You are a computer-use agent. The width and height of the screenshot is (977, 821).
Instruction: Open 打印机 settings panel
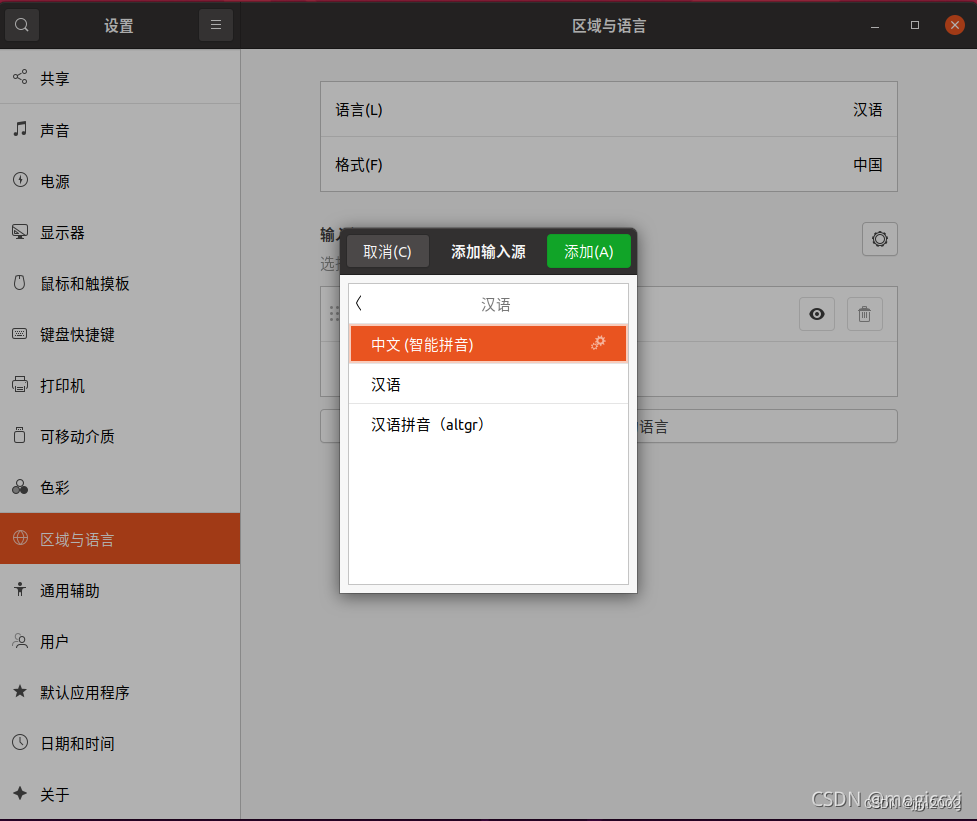click(120, 385)
